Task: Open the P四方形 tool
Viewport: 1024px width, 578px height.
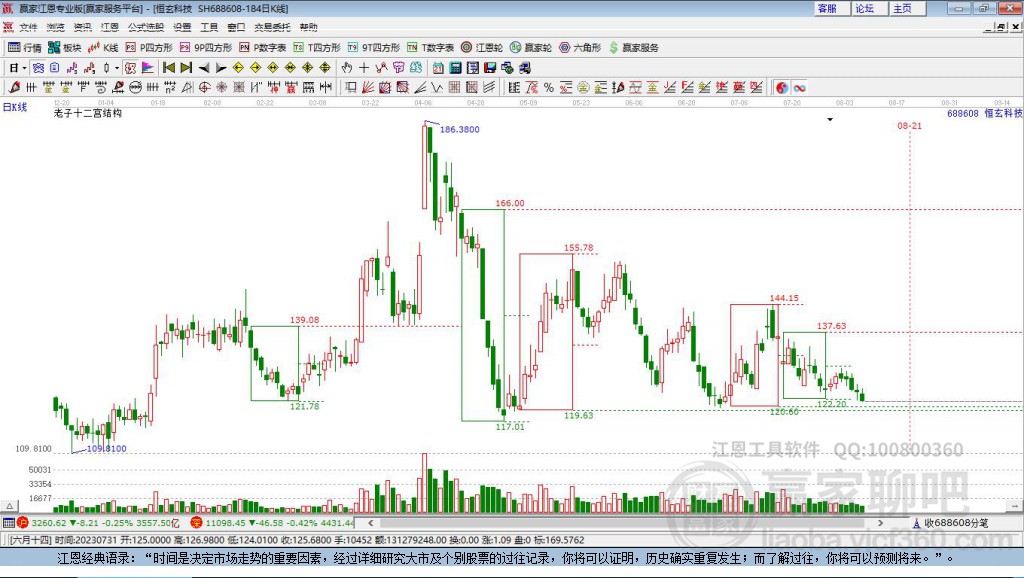Action: click(149, 47)
